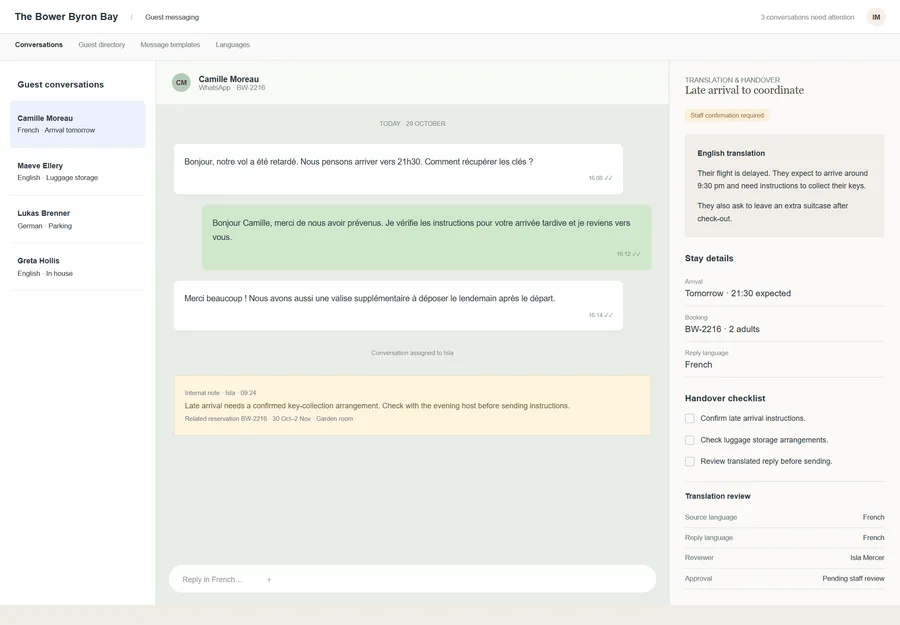Open the Guest directory tab

[x=102, y=45]
